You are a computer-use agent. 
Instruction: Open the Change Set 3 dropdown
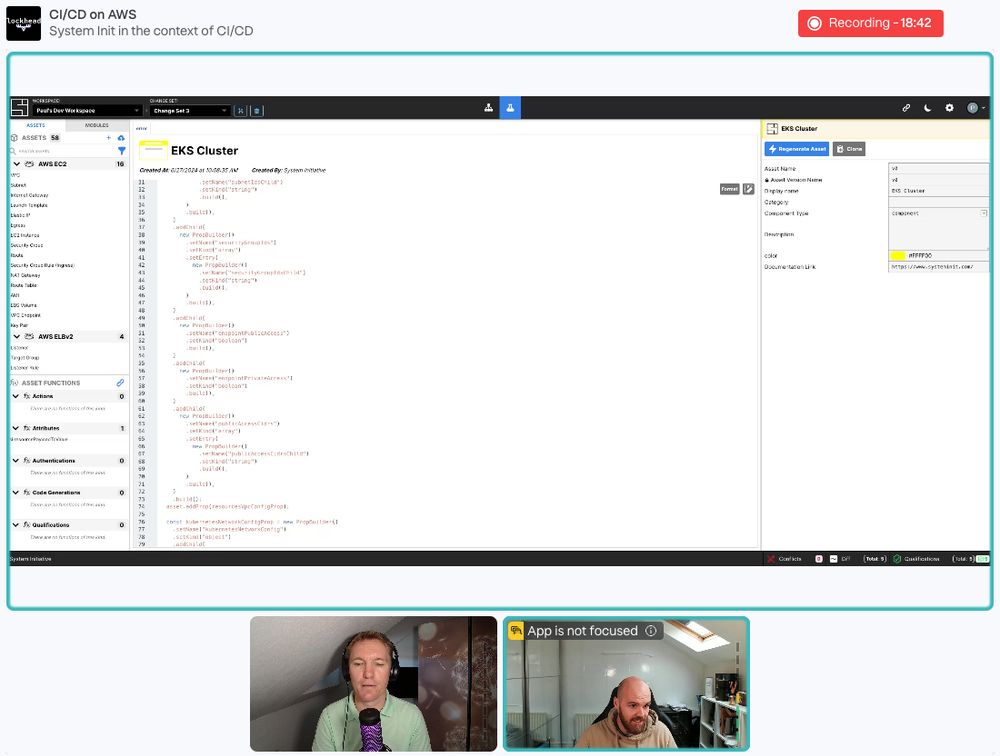tap(189, 110)
